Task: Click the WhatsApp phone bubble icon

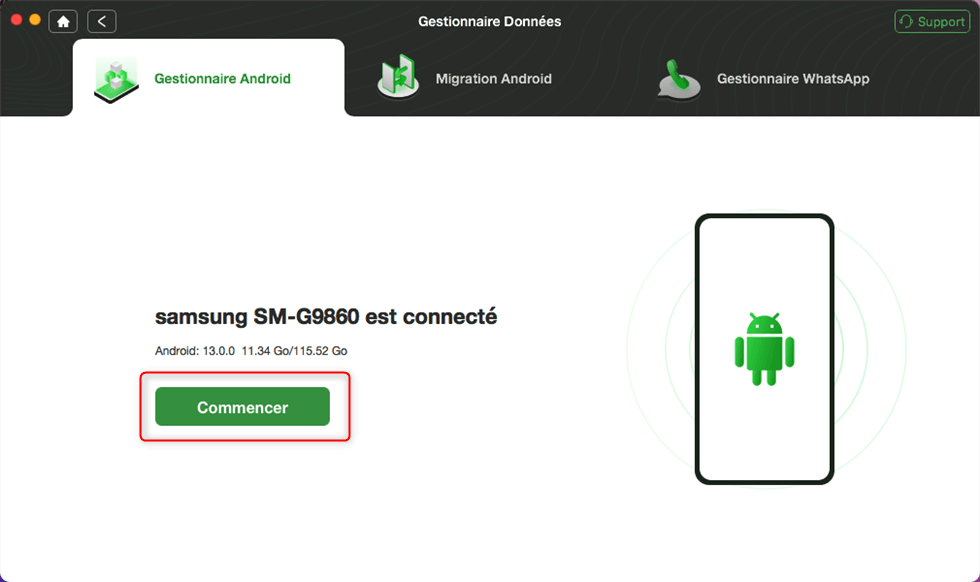Action: [679, 80]
